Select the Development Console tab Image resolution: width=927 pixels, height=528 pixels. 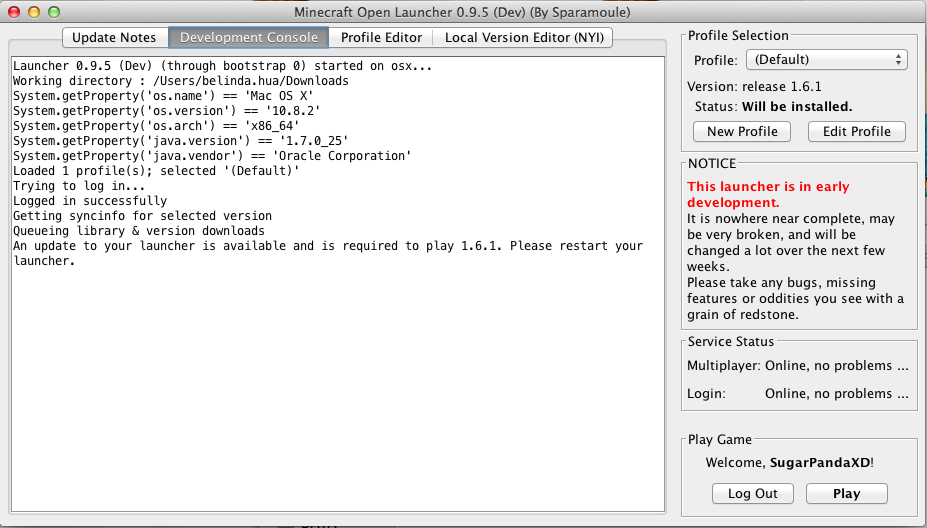pyautogui.click(x=249, y=38)
